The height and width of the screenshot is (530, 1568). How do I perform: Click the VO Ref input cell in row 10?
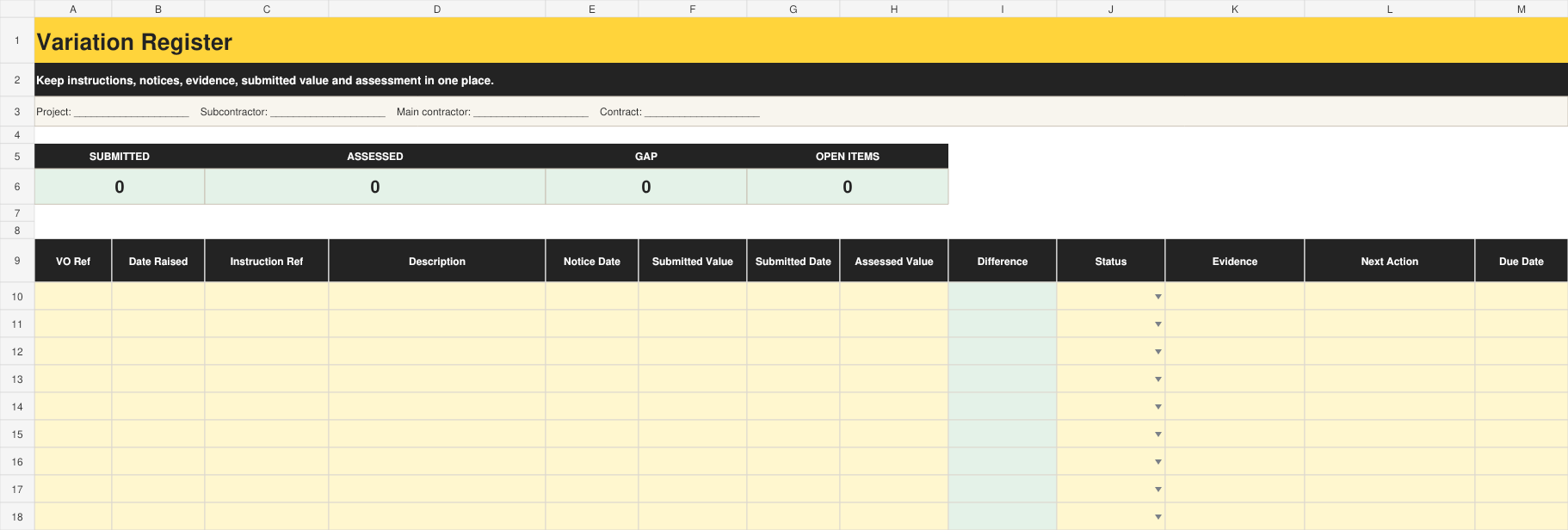click(73, 297)
